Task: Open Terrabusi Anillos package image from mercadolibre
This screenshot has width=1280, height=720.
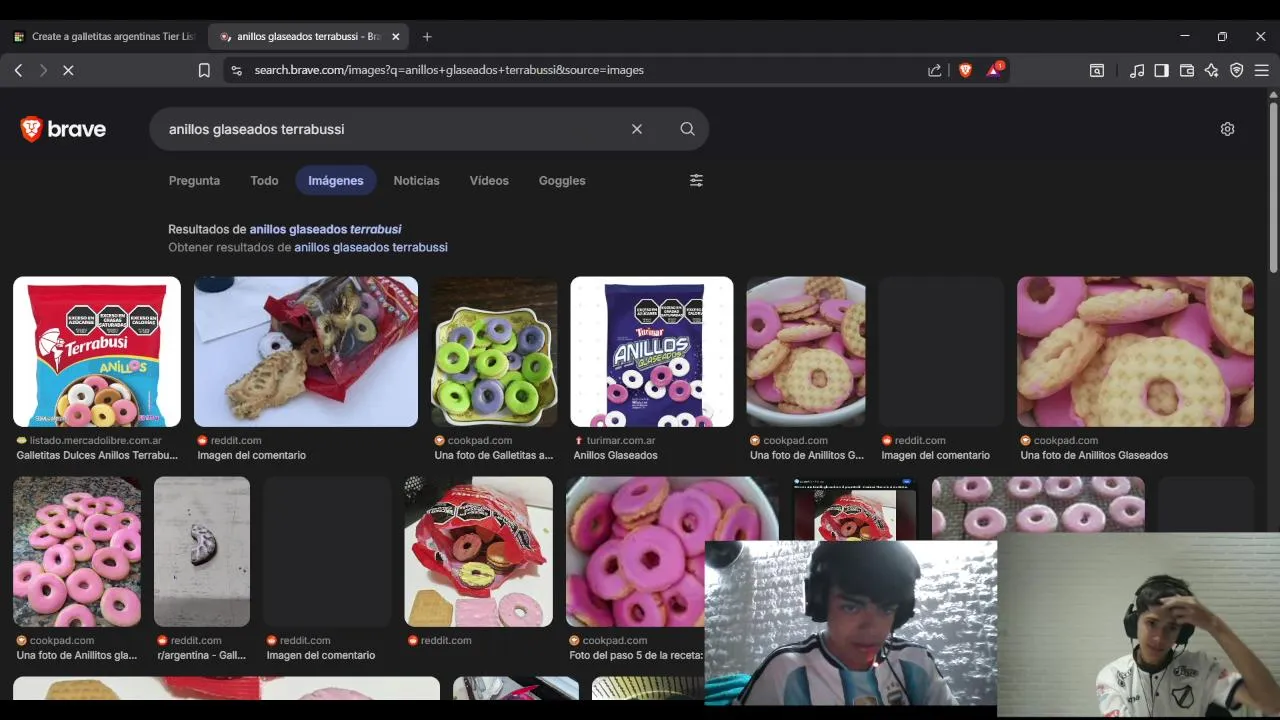Action: 97,352
